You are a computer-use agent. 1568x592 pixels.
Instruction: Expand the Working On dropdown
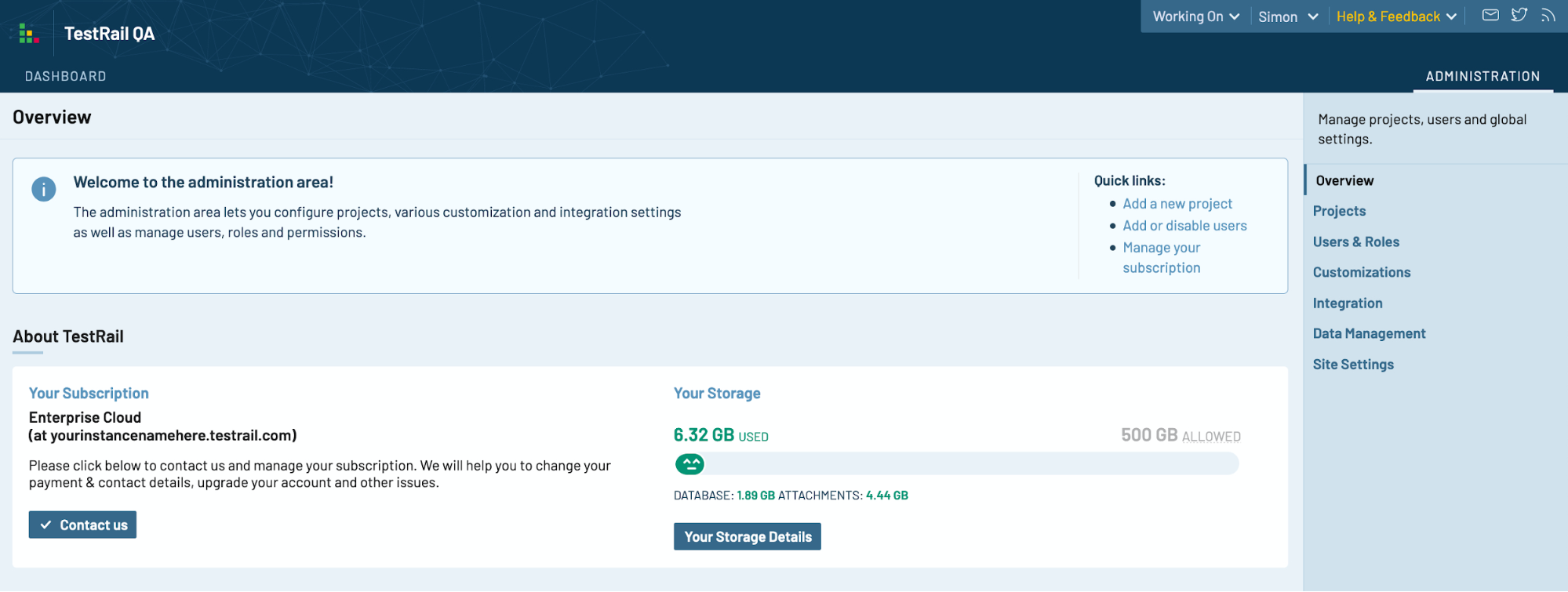tap(1195, 16)
